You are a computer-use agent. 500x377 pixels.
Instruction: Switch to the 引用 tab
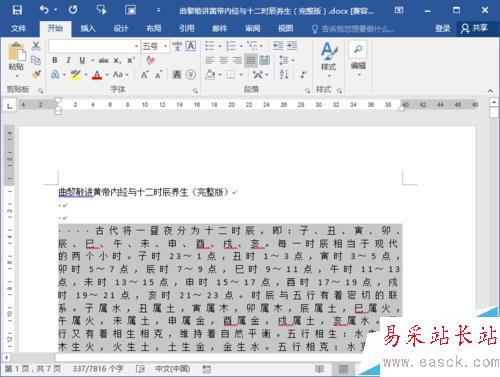(x=187, y=28)
